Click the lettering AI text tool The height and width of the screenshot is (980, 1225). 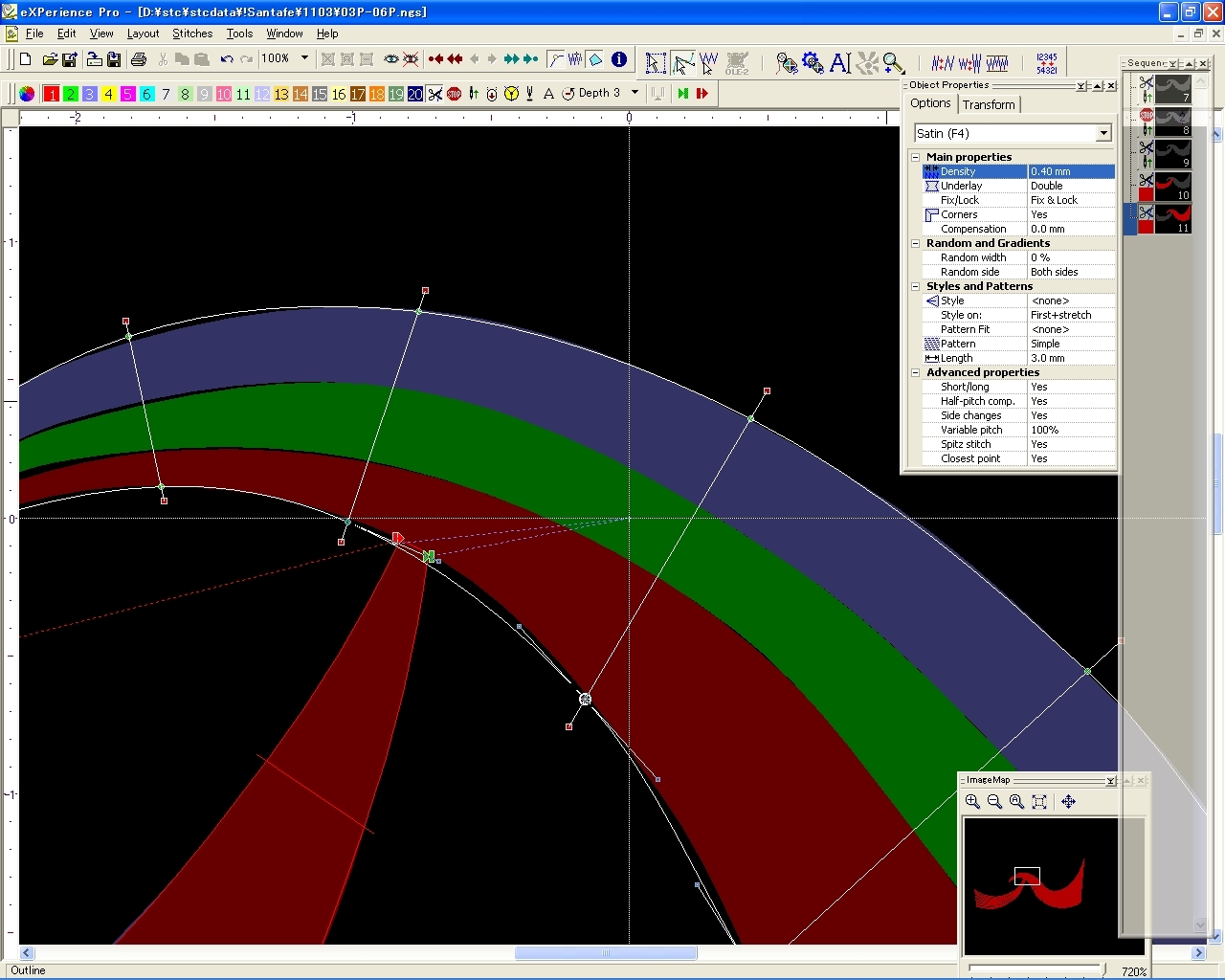point(840,63)
